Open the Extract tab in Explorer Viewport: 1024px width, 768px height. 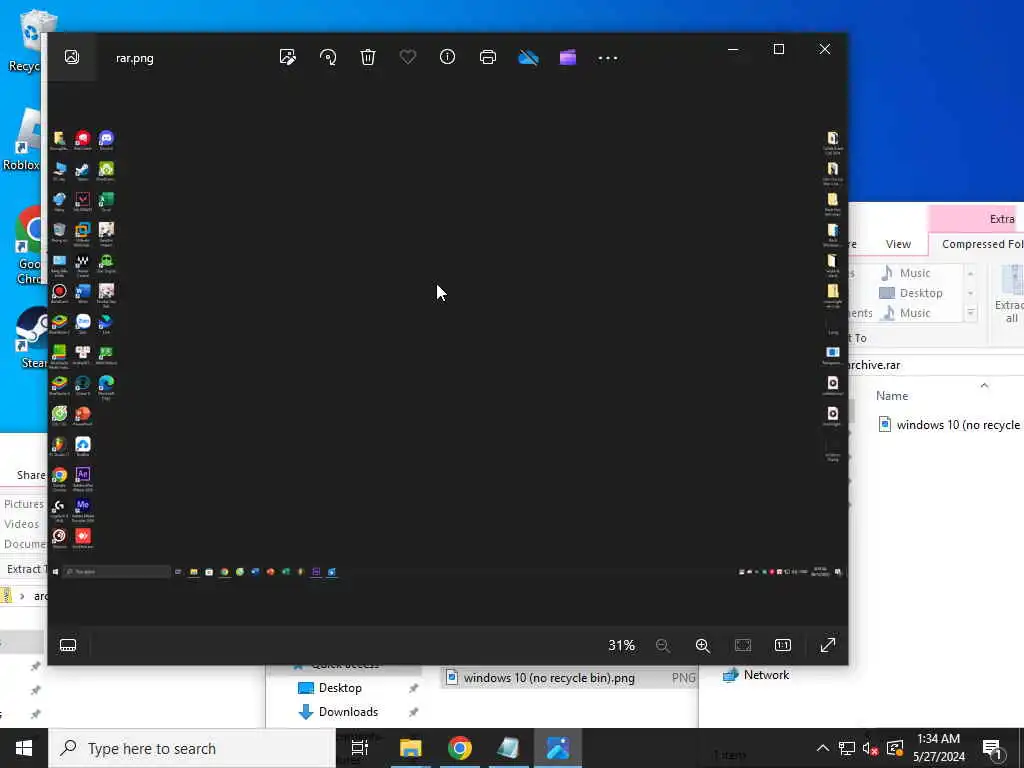click(1002, 219)
